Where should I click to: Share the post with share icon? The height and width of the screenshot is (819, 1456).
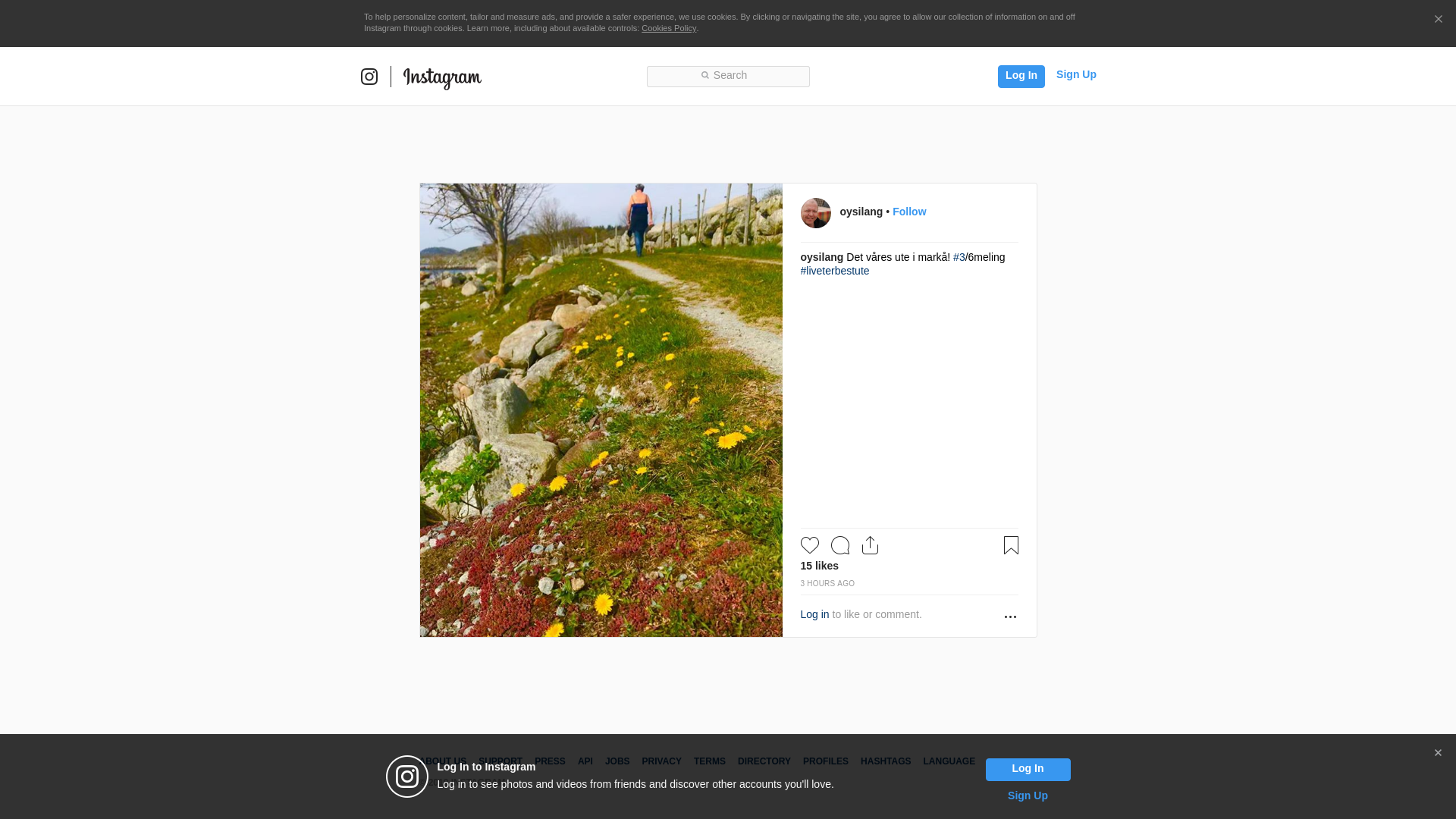[870, 545]
